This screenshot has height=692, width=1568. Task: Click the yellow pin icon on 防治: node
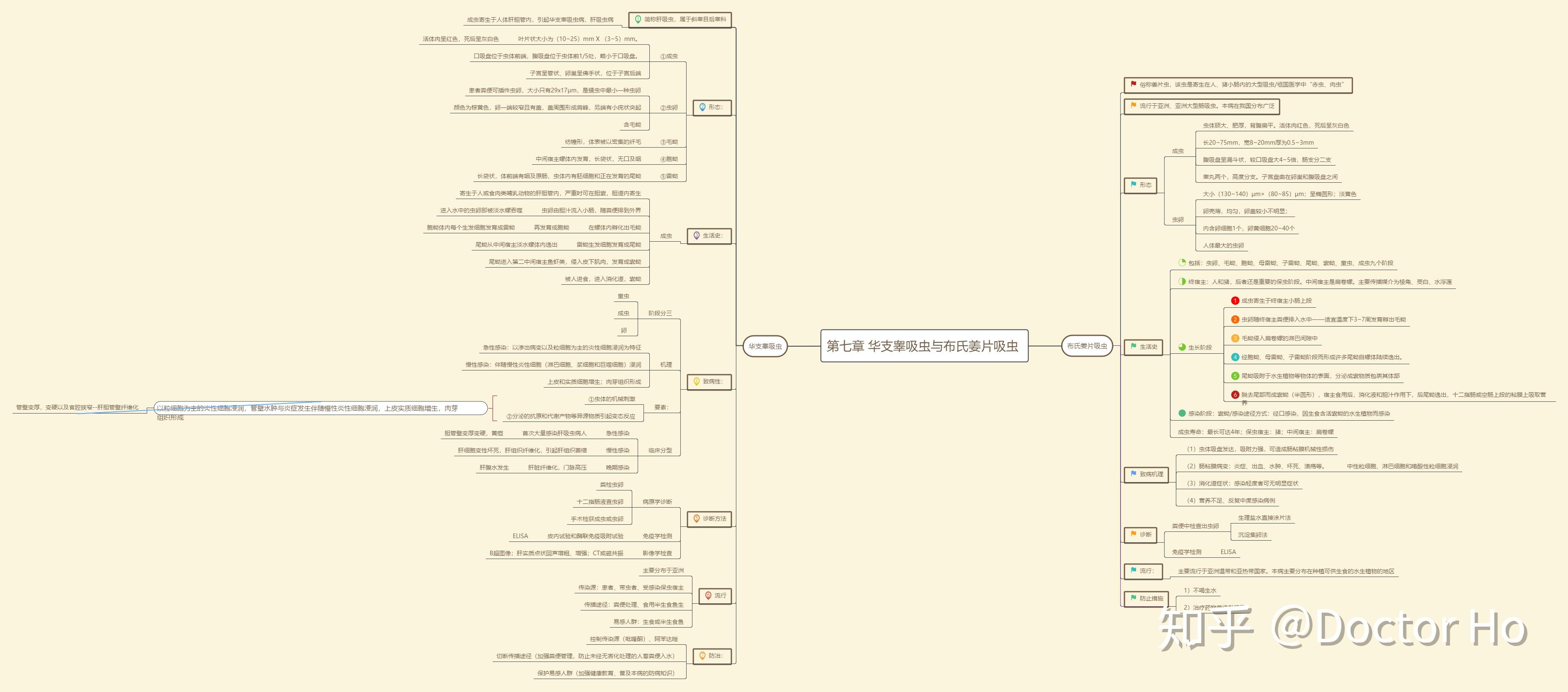point(702,656)
